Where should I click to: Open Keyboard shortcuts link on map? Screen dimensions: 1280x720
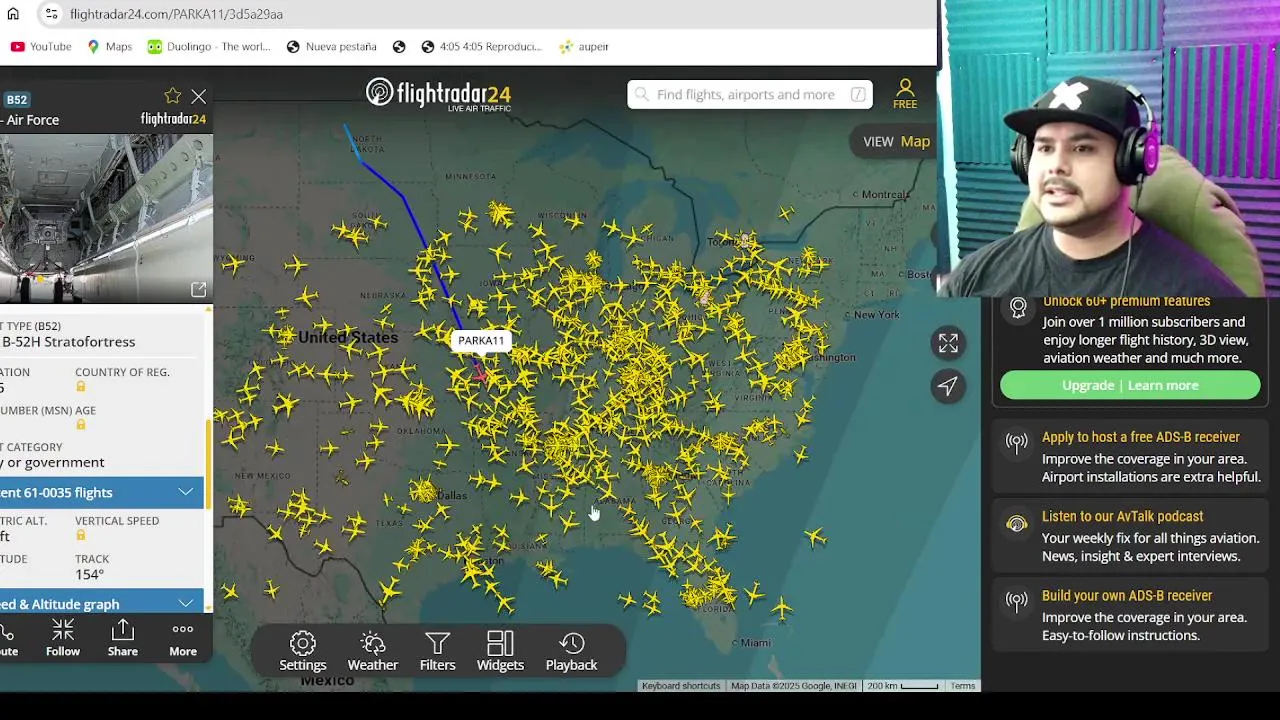click(681, 686)
